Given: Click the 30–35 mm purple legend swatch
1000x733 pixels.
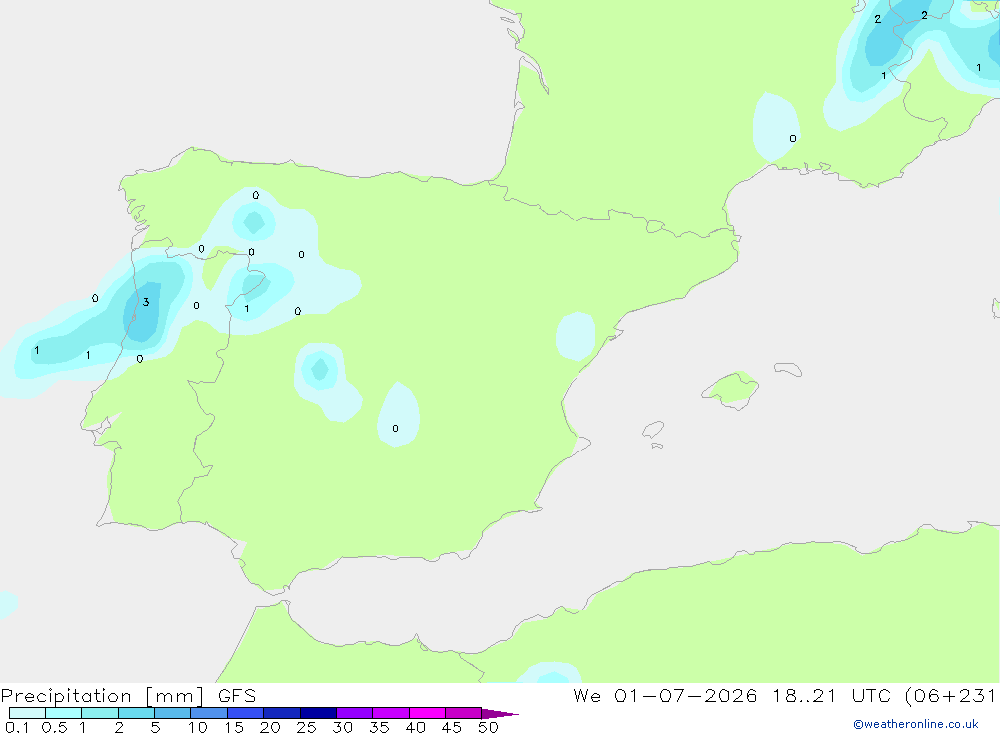Looking at the screenshot, I should click(x=355, y=713).
